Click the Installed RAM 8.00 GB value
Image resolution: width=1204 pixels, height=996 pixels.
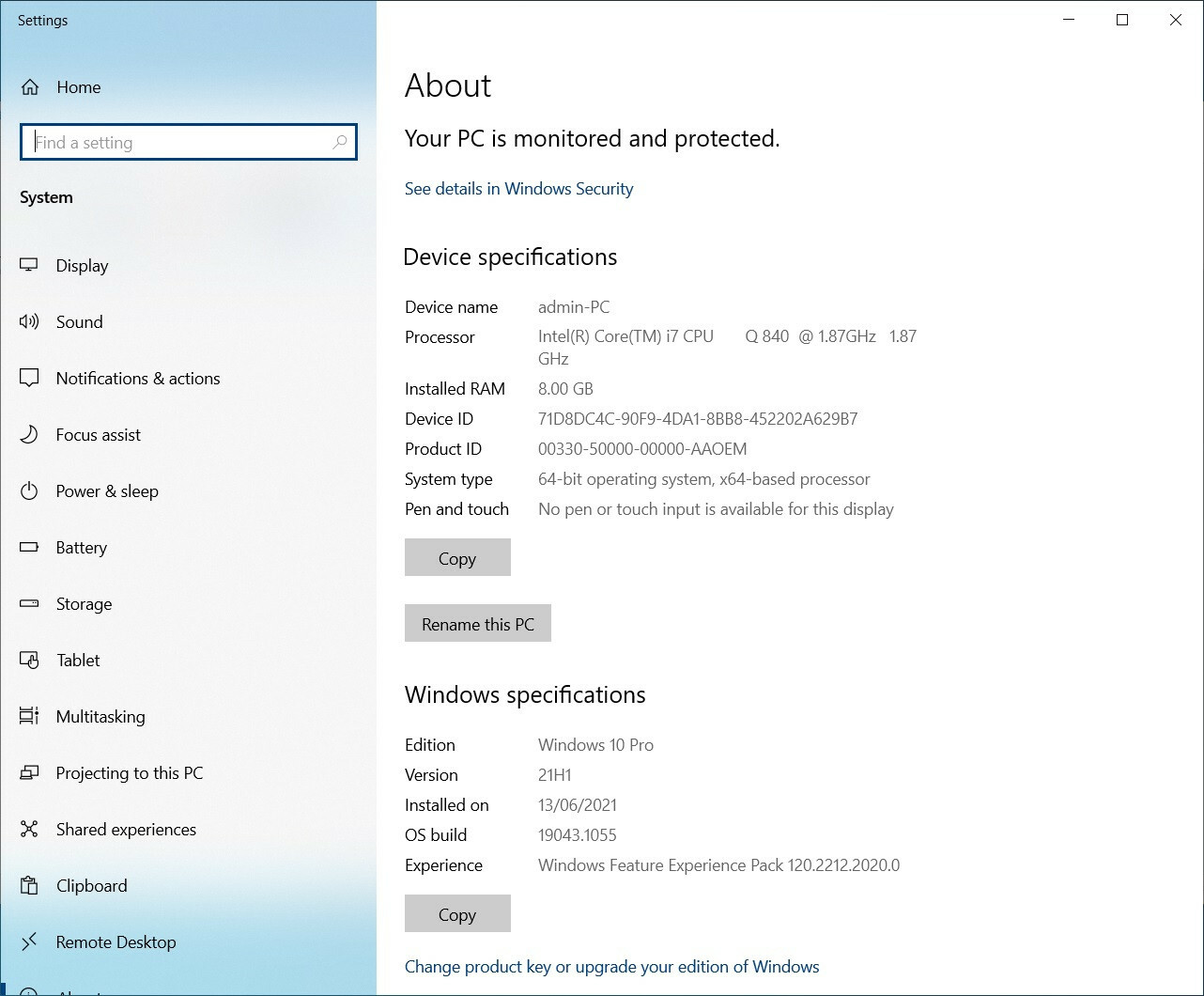pyautogui.click(x=565, y=389)
